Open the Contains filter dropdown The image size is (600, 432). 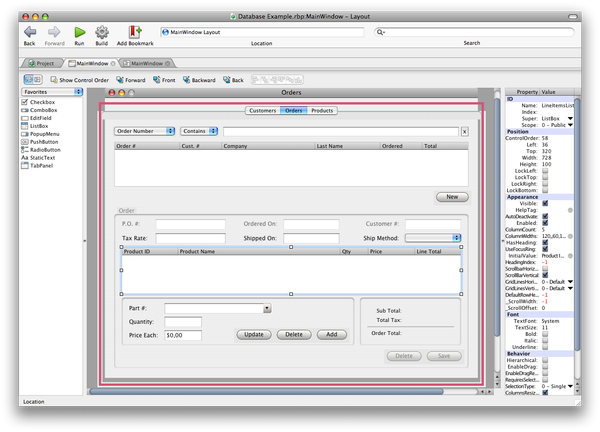(200, 131)
